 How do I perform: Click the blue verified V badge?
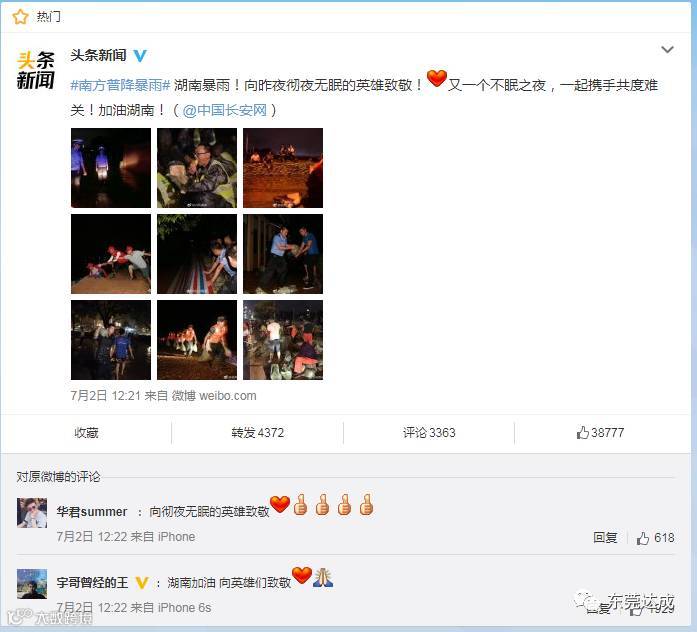pos(140,56)
